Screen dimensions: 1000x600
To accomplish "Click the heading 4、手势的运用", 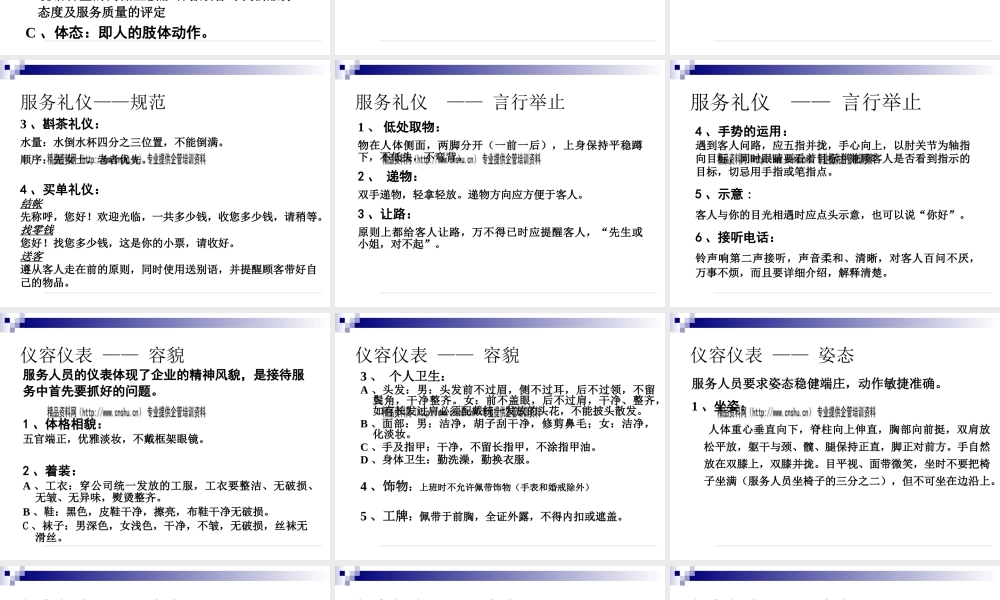I will [x=742, y=131].
